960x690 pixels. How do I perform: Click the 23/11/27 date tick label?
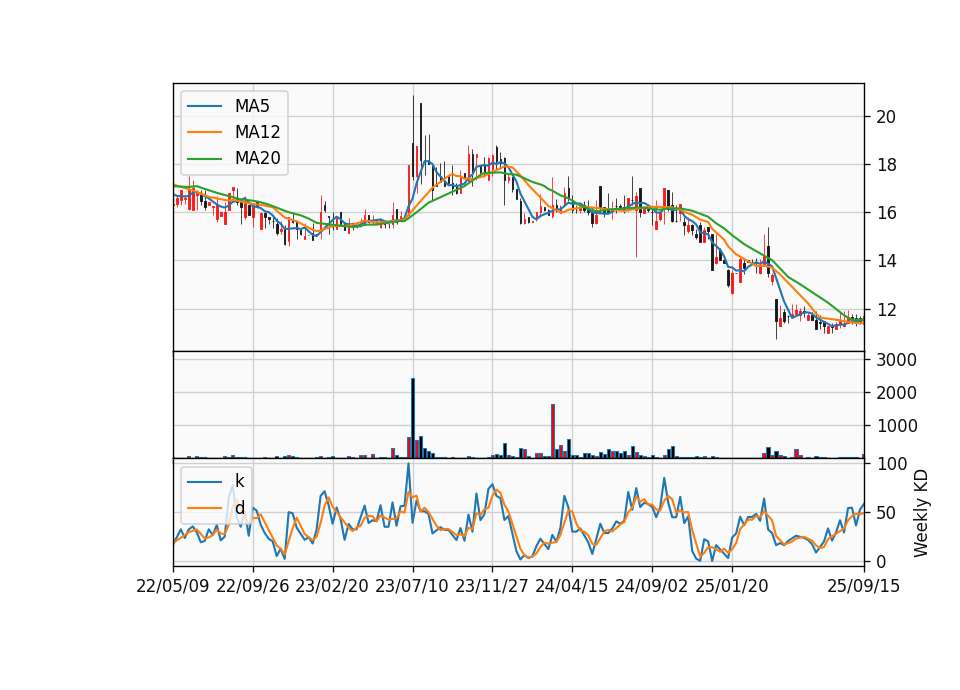(x=492, y=586)
